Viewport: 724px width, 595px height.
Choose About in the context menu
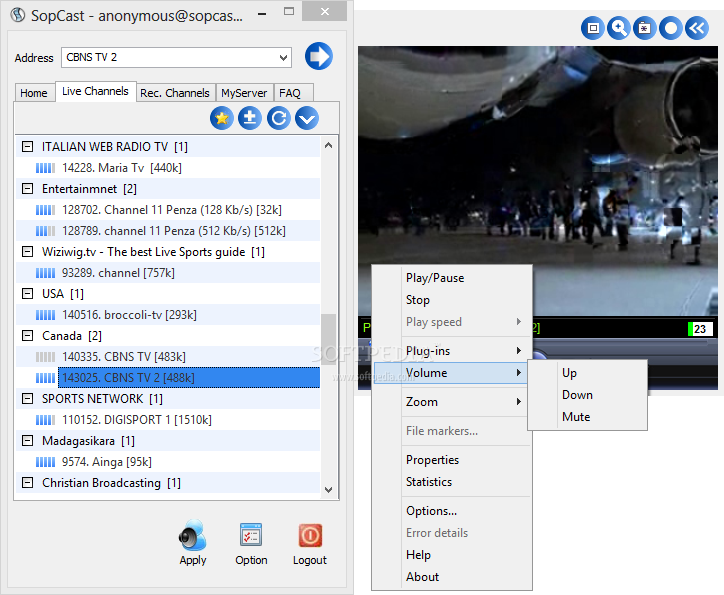[x=452, y=577]
